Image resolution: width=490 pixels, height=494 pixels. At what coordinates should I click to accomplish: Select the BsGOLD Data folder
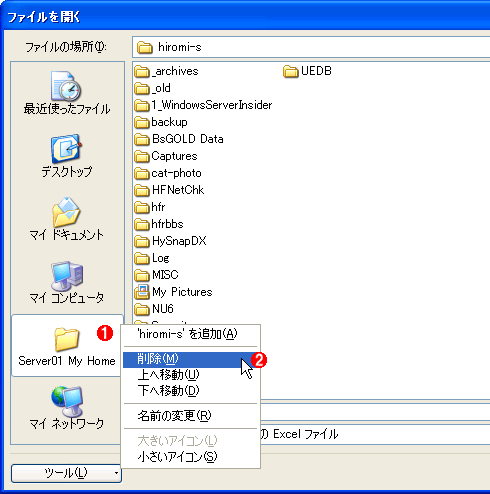pos(179,139)
